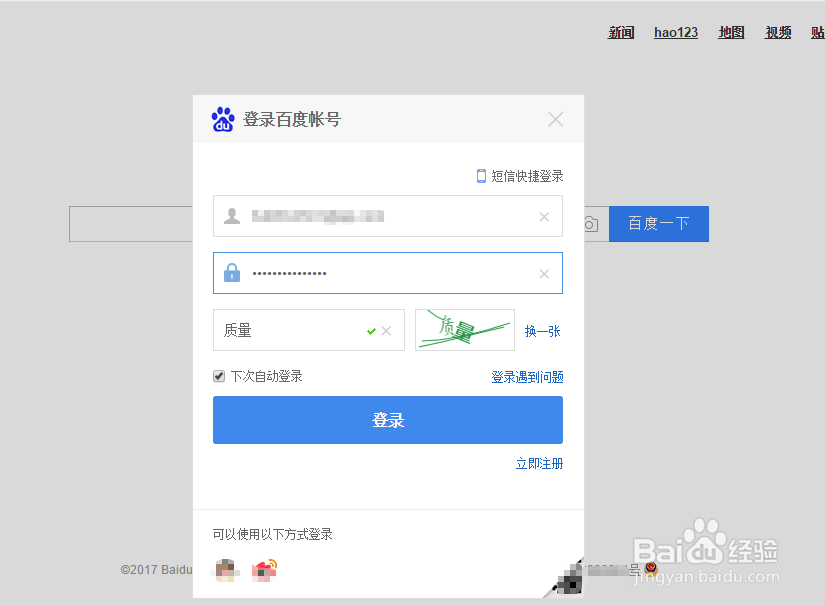
Task: Open 地图 in the top navigation
Action: [x=731, y=33]
